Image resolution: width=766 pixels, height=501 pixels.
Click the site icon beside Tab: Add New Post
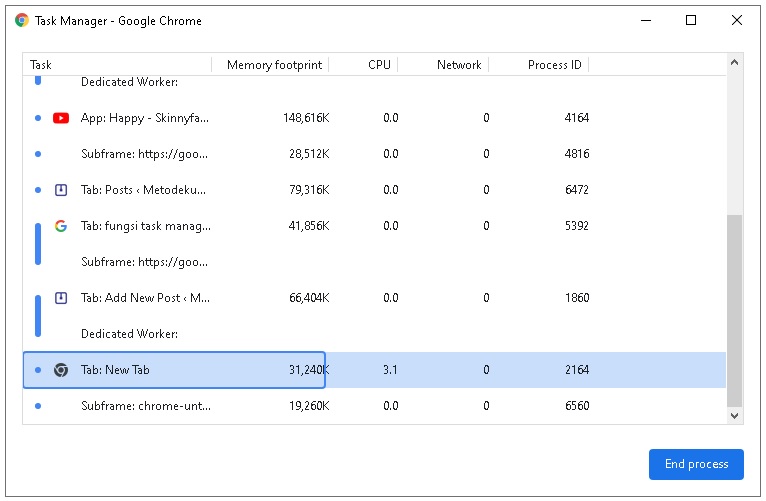pyautogui.click(x=61, y=298)
